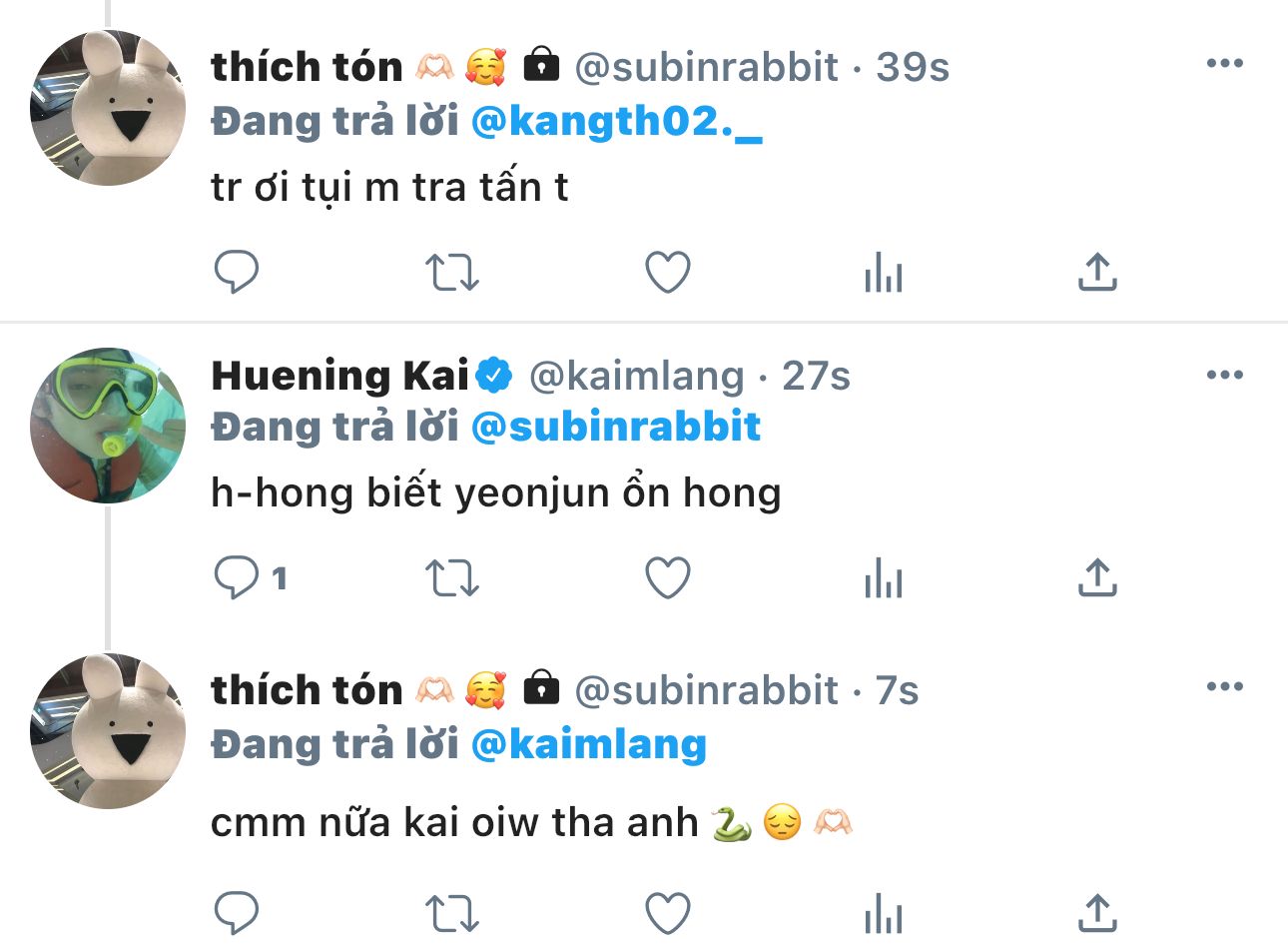Retweet the 'tr ơi tụi m tra tấn t' tweet

pos(452,272)
